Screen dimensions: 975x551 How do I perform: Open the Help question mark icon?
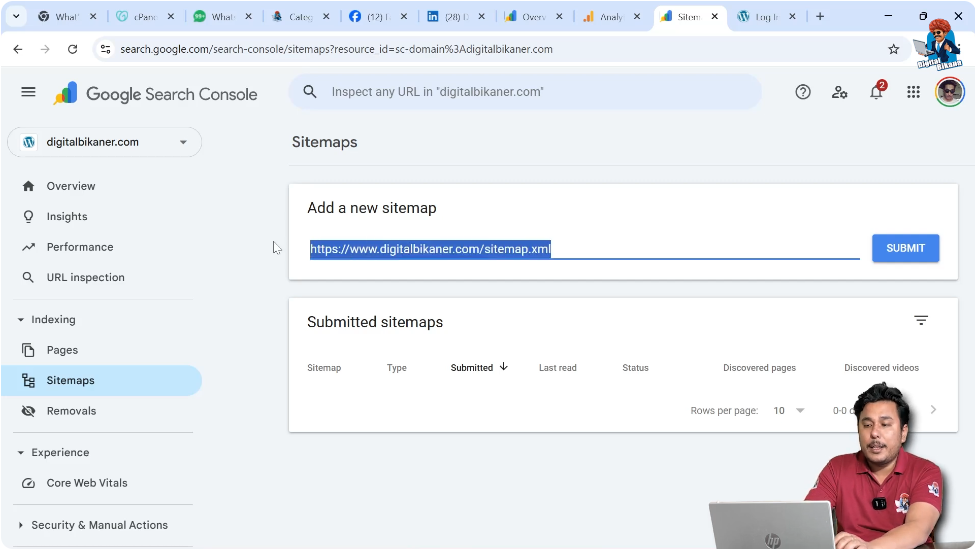[803, 92]
